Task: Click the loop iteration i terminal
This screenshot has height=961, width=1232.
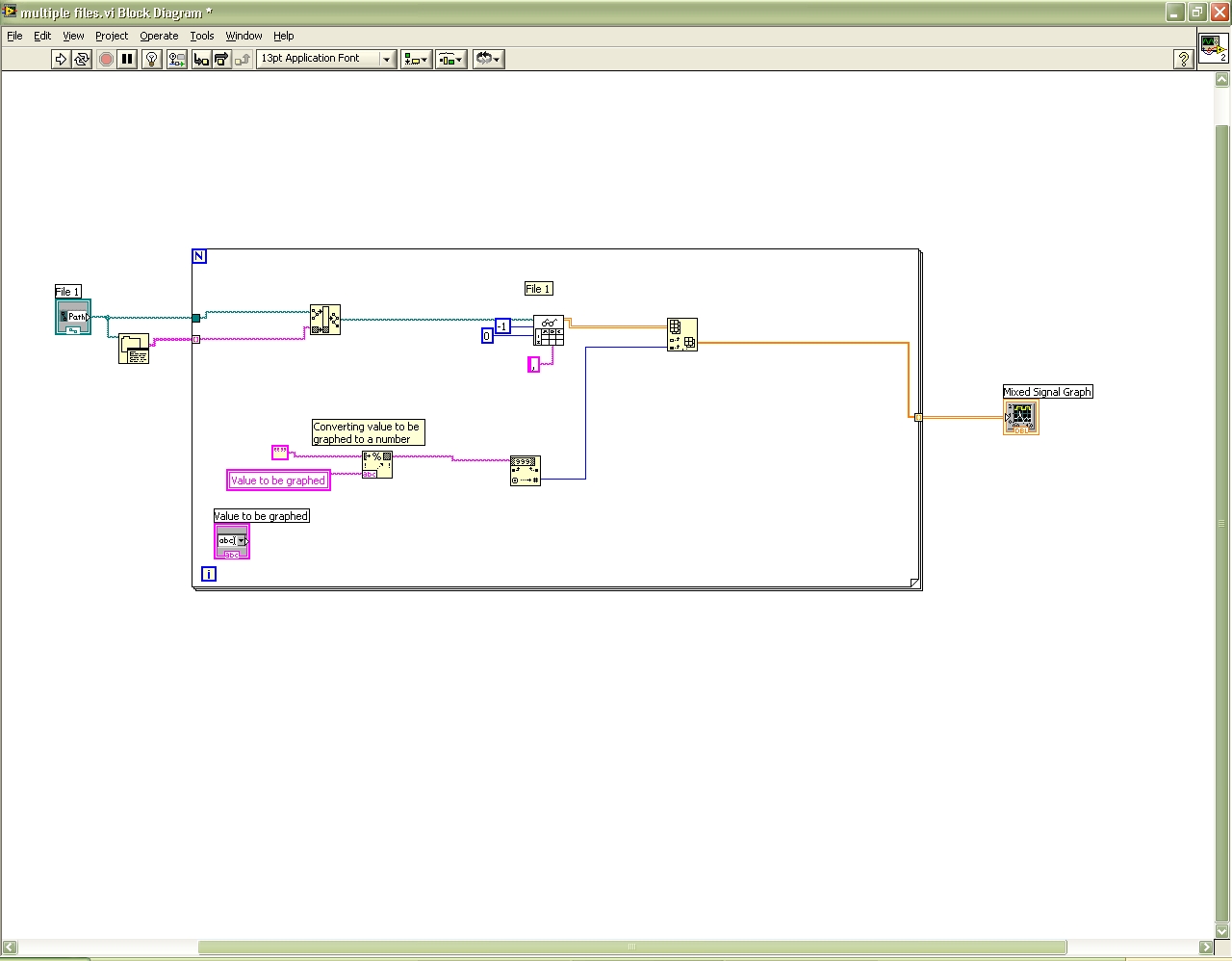Action: 209,574
